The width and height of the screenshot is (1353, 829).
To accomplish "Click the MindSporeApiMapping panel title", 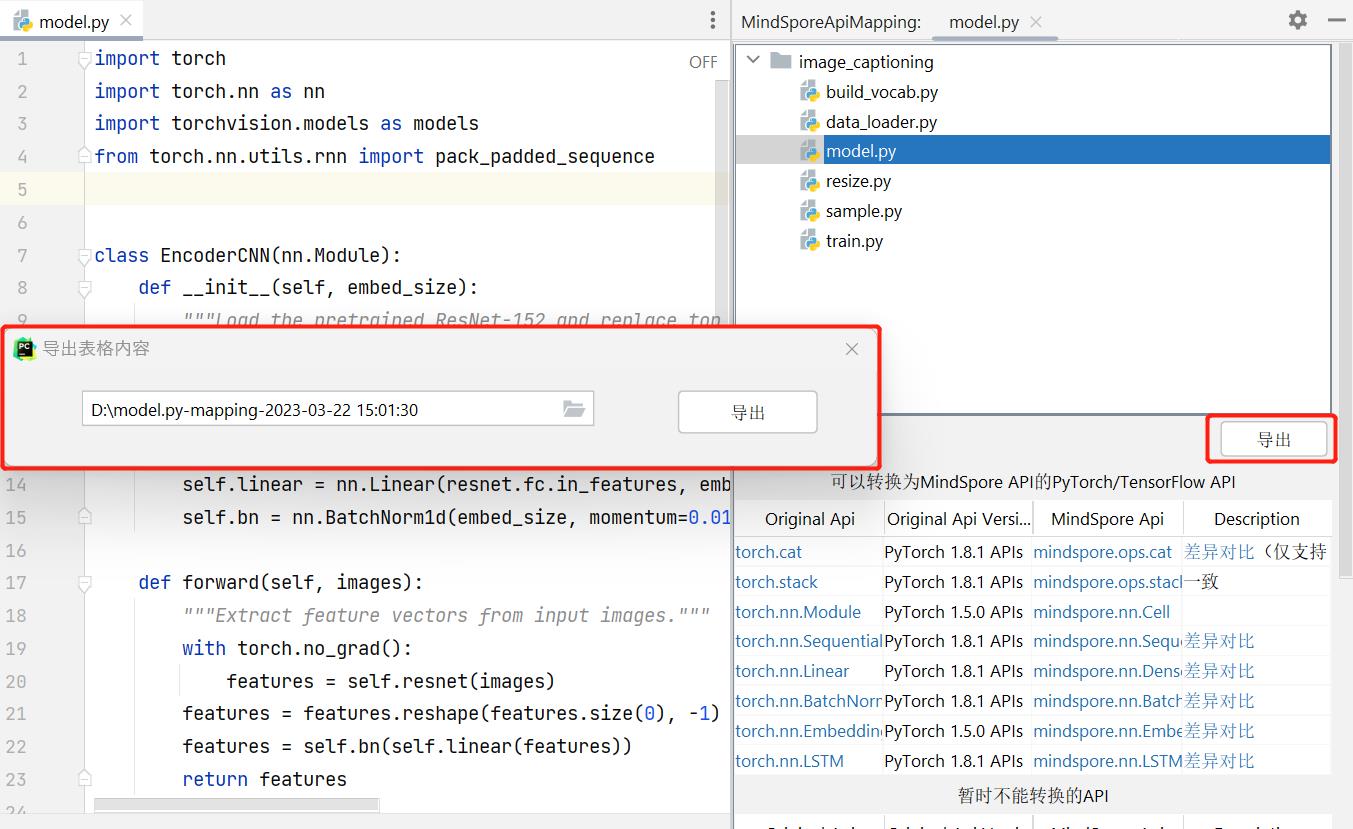I will (831, 21).
